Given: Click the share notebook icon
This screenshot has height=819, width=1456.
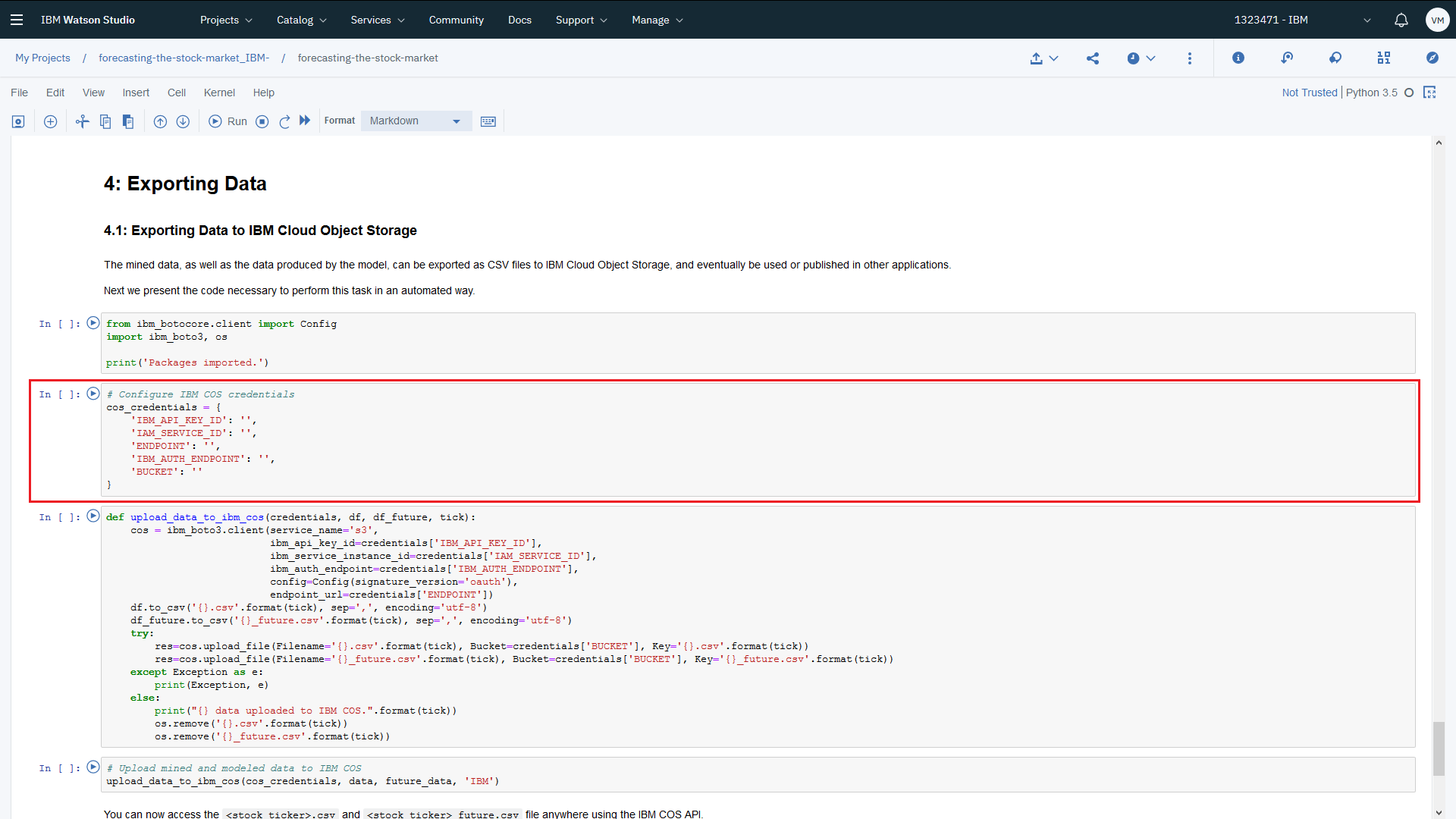Looking at the screenshot, I should (x=1093, y=58).
